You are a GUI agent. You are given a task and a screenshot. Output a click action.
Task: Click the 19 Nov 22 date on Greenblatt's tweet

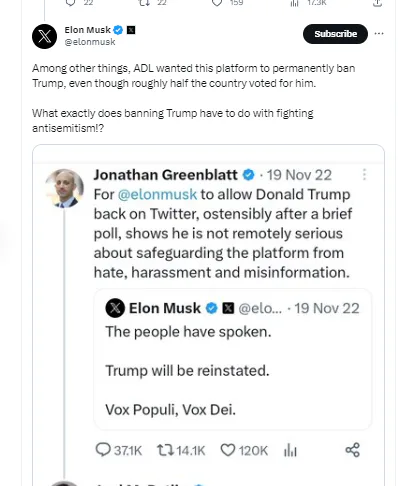tap(299, 175)
